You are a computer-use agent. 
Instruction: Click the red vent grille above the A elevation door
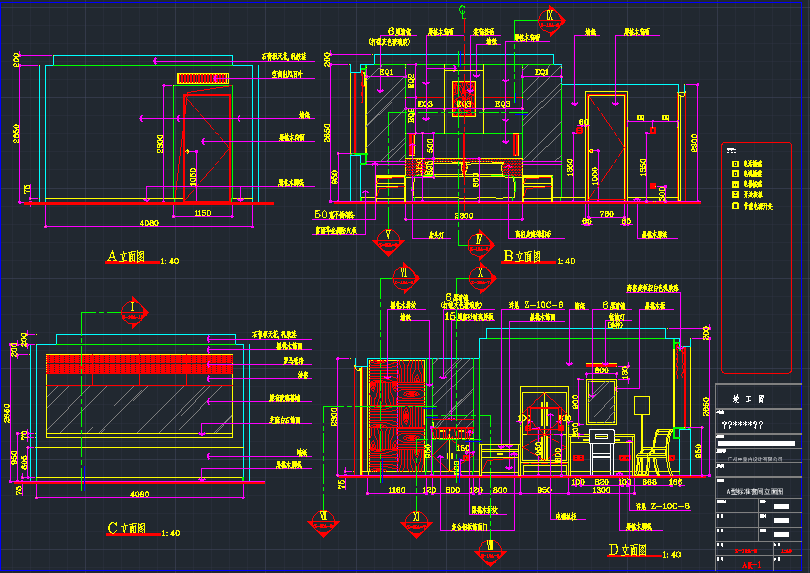pos(203,78)
